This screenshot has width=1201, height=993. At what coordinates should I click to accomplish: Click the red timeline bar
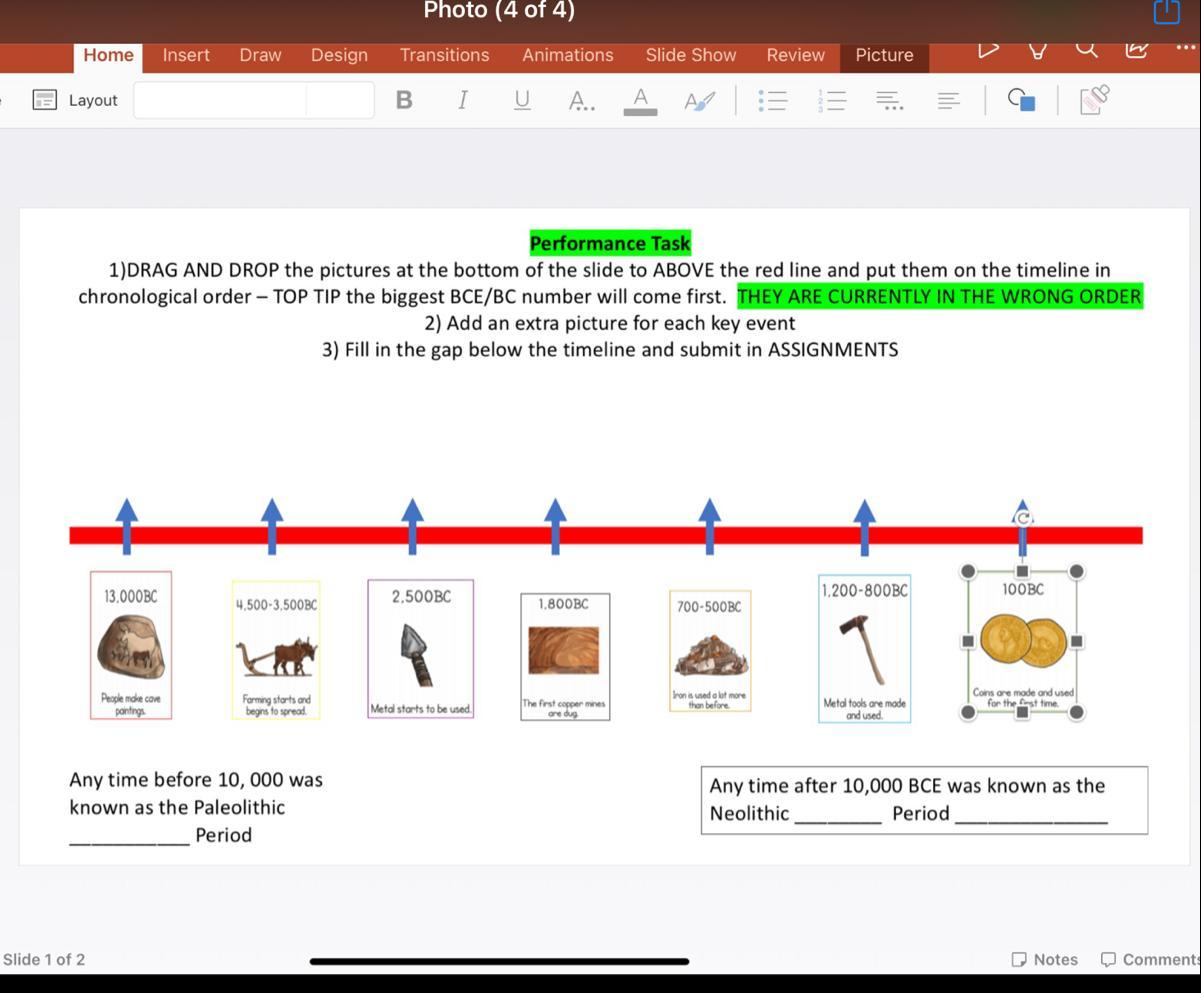(x=606, y=535)
